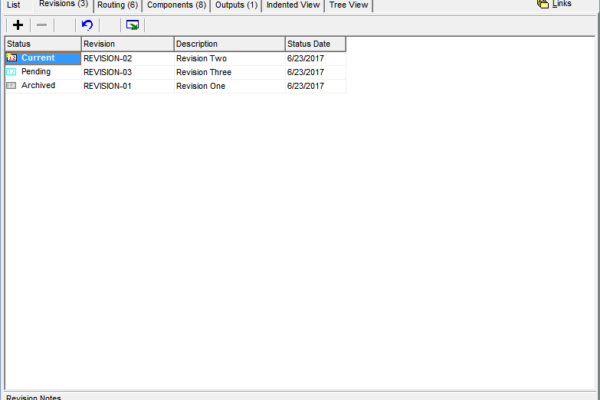Click the date in REVISION-02 row
Screen dimensions: 600x400
(316, 59)
